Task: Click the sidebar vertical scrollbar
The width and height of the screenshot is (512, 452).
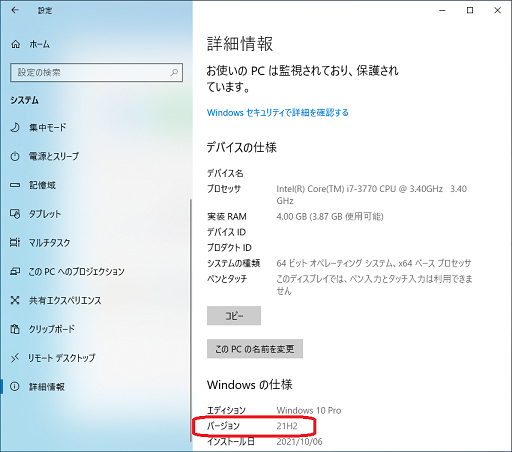Action: coord(191,320)
